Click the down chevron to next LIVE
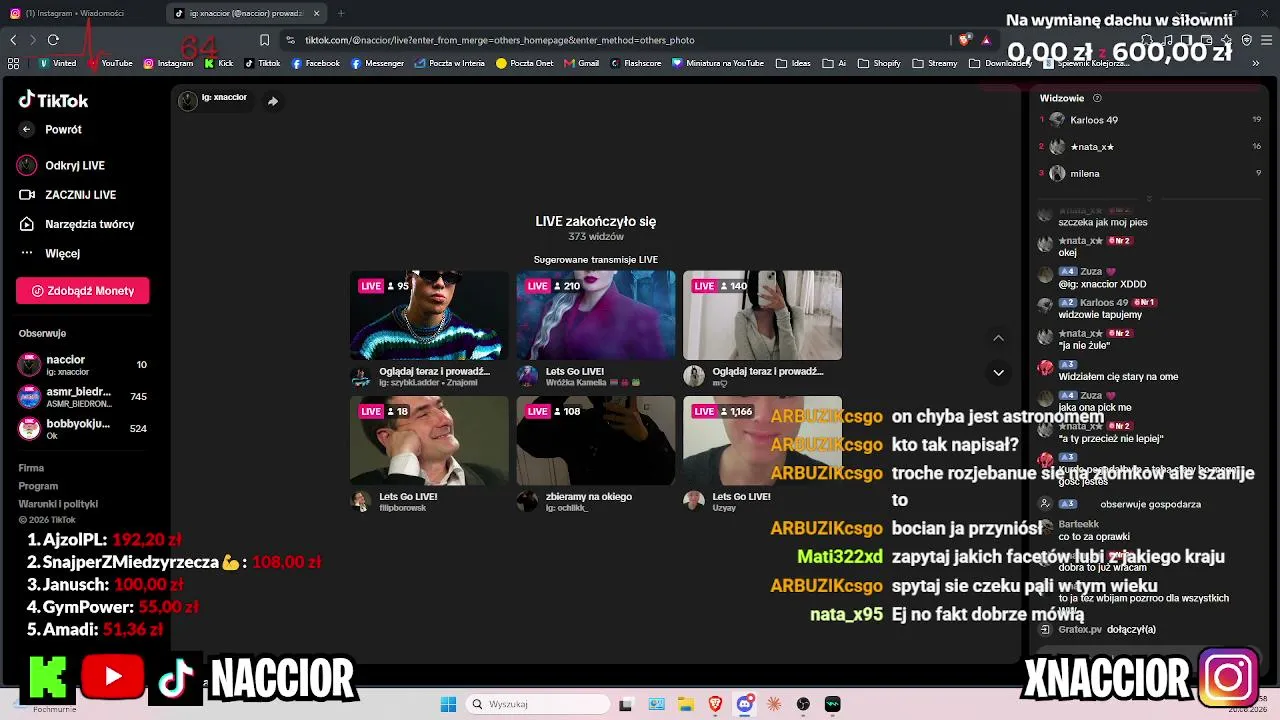Viewport: 1280px width, 720px height. pyautogui.click(x=998, y=372)
